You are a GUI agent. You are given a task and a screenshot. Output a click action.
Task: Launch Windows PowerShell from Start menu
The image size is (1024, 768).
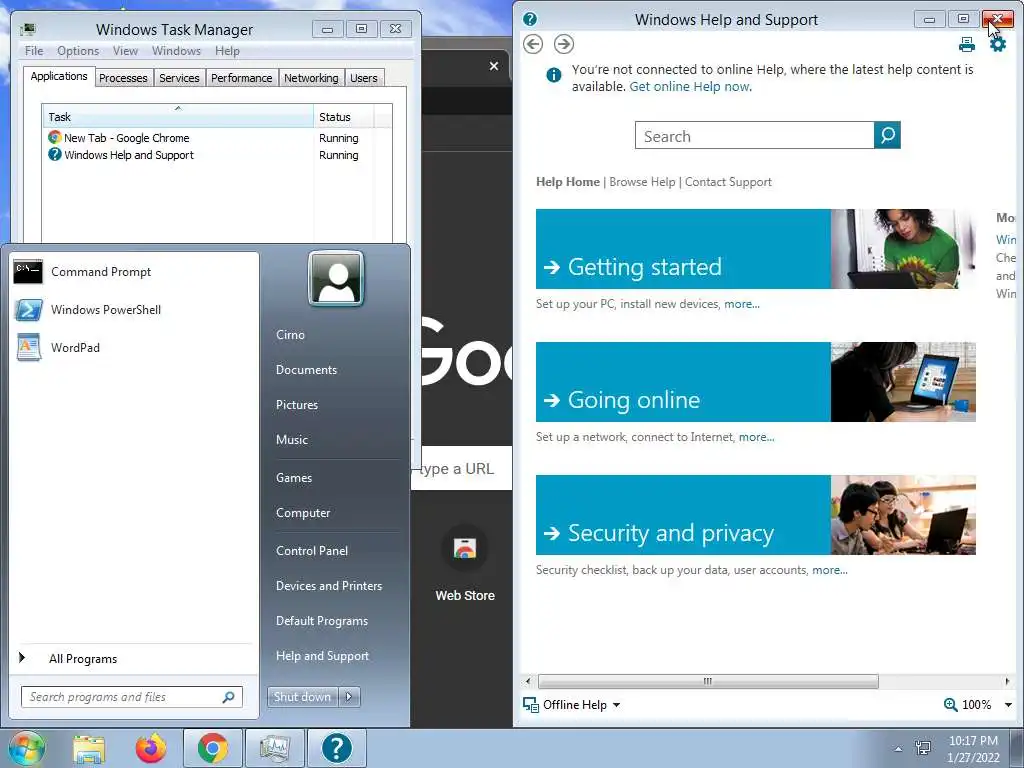click(106, 310)
